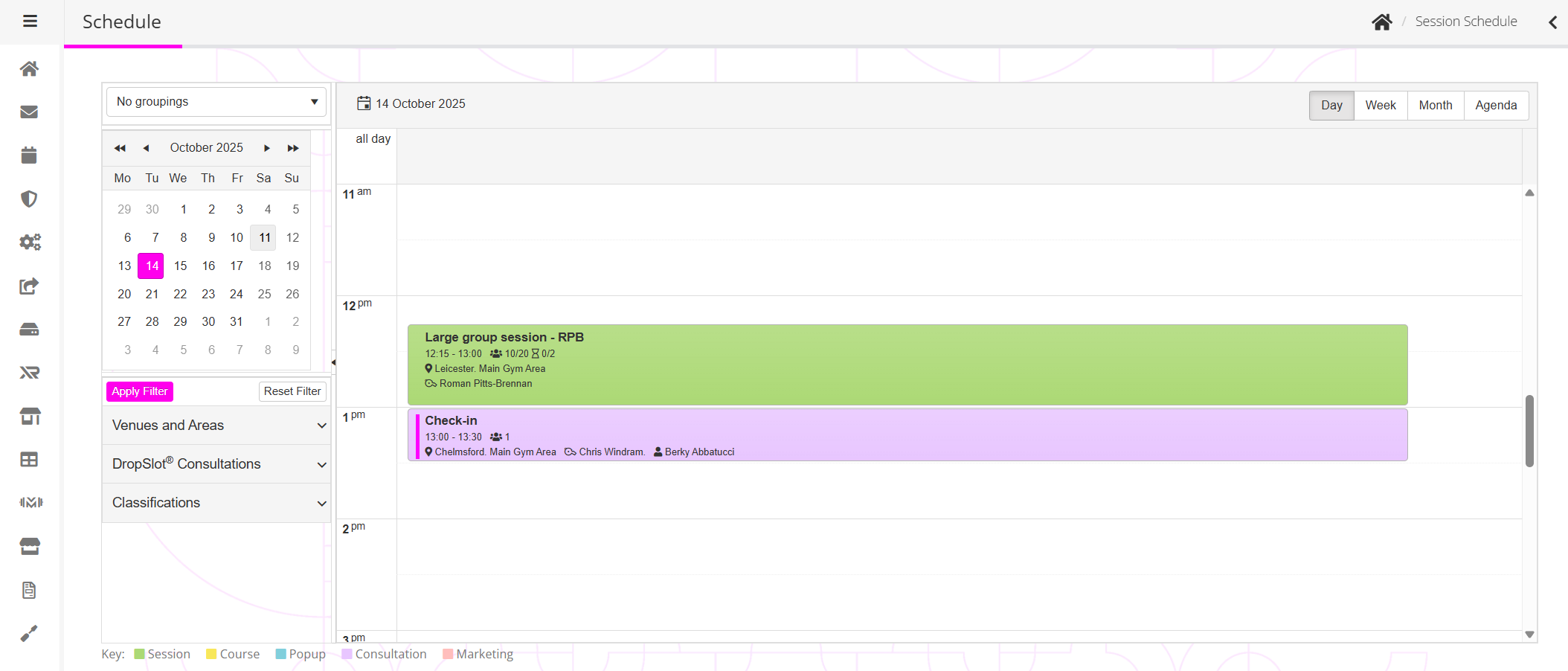Viewport: 1568px width, 671px height.
Task: Expand the Venues and Areas section
Action: click(x=216, y=426)
